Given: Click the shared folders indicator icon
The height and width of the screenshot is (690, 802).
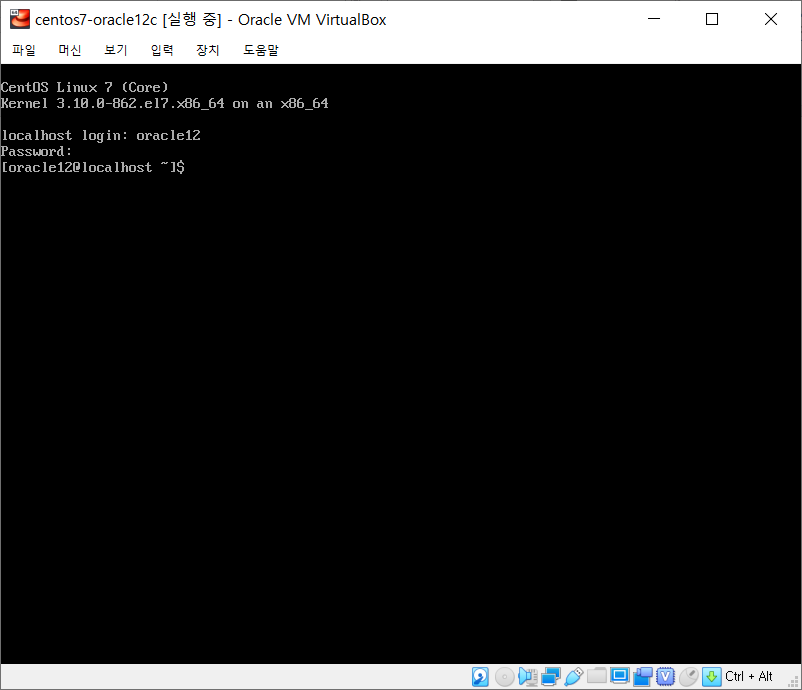Looking at the screenshot, I should pyautogui.click(x=596, y=676).
